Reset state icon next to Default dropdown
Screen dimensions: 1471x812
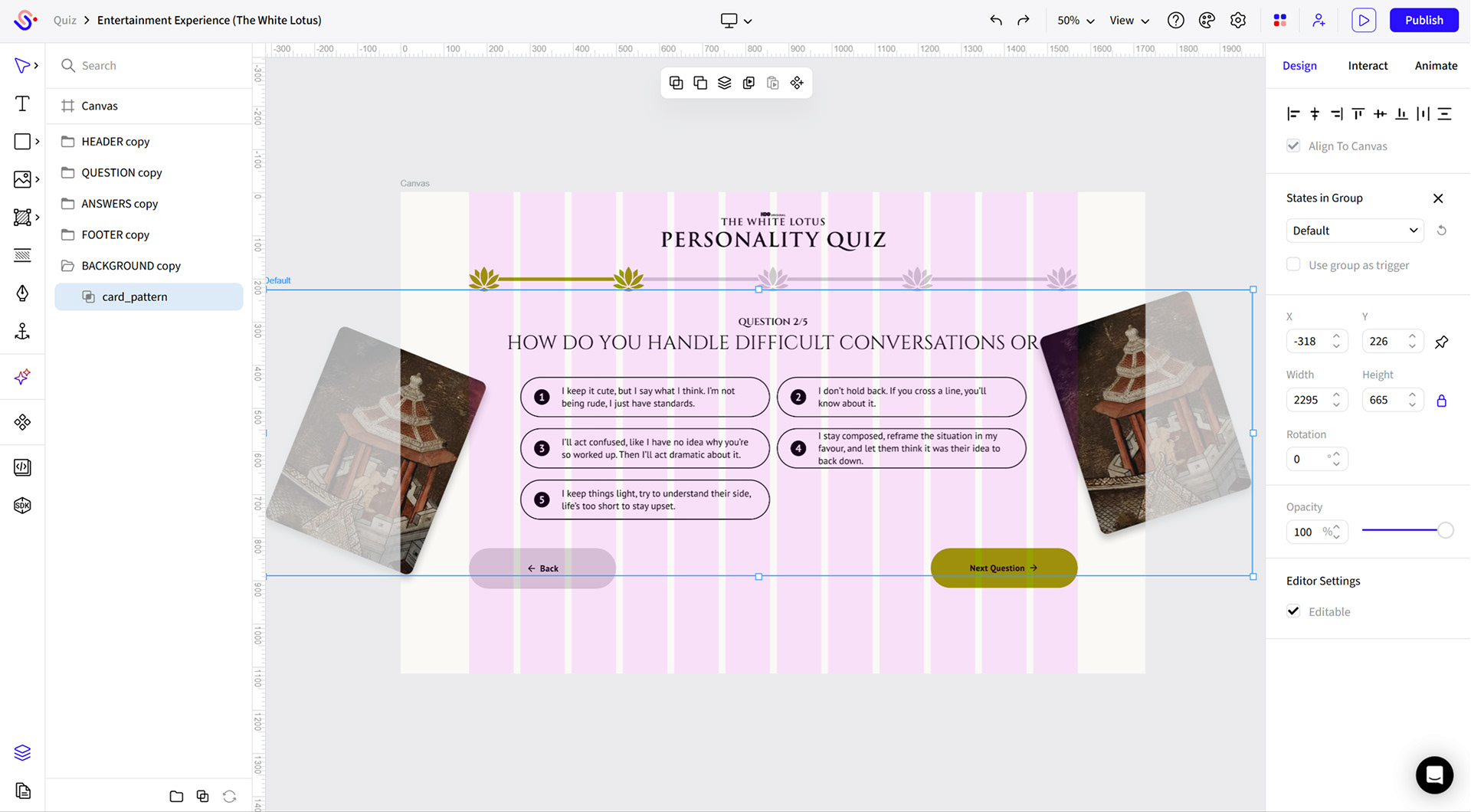point(1442,231)
